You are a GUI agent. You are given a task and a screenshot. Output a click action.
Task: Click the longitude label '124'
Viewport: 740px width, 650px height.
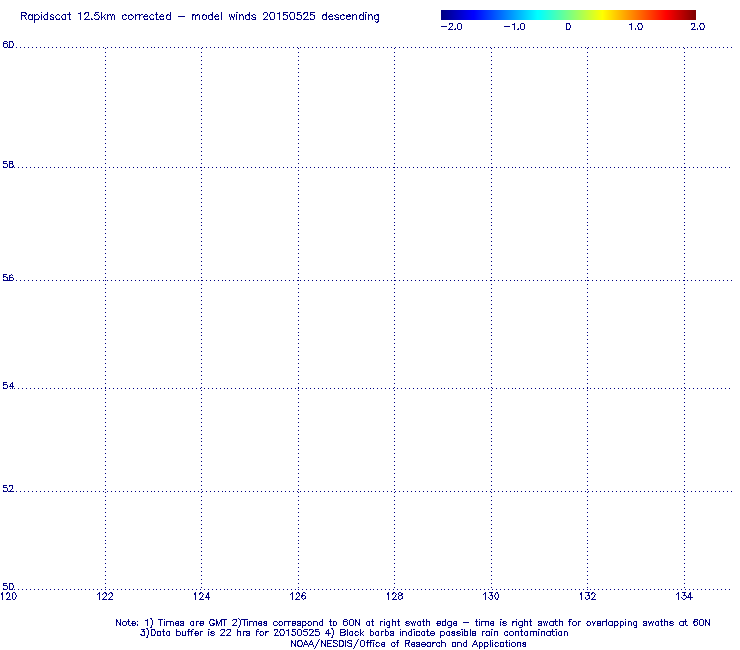[202, 596]
